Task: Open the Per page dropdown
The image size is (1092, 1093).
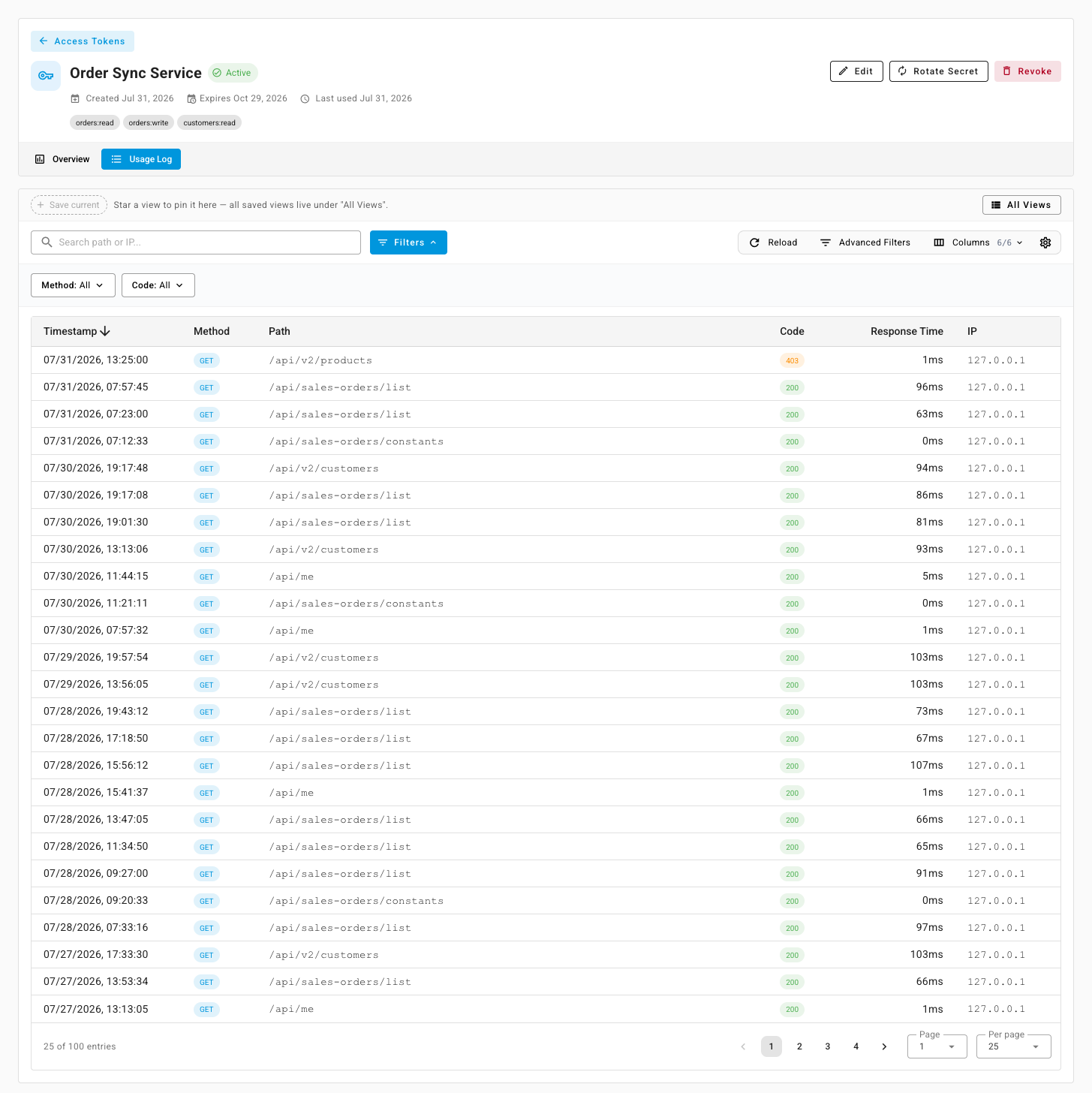Action: pyautogui.click(x=1014, y=1046)
